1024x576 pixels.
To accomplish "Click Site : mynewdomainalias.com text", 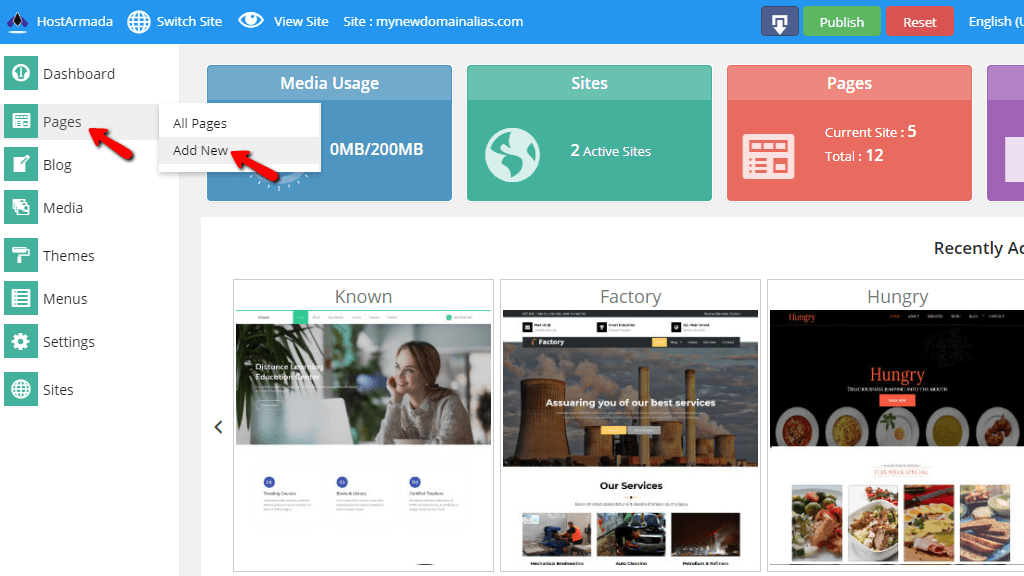I will (x=433, y=22).
